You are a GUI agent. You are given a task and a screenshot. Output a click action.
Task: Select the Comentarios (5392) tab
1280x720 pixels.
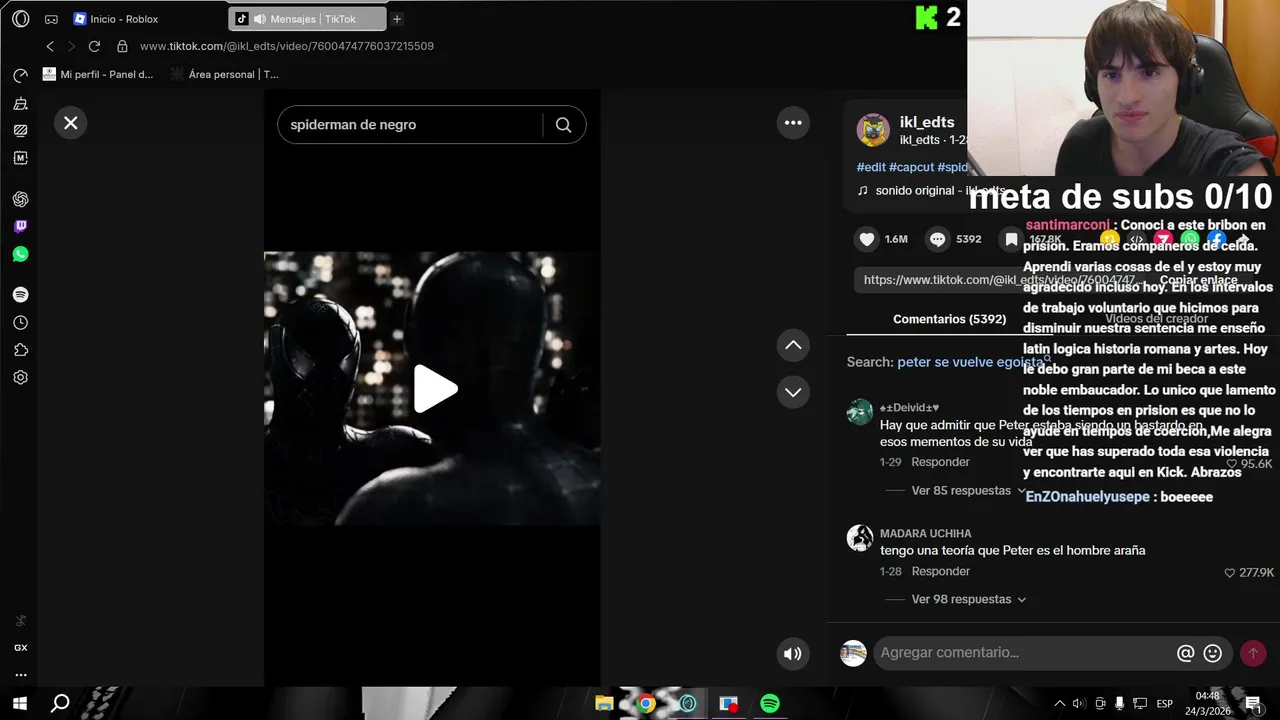(949, 319)
